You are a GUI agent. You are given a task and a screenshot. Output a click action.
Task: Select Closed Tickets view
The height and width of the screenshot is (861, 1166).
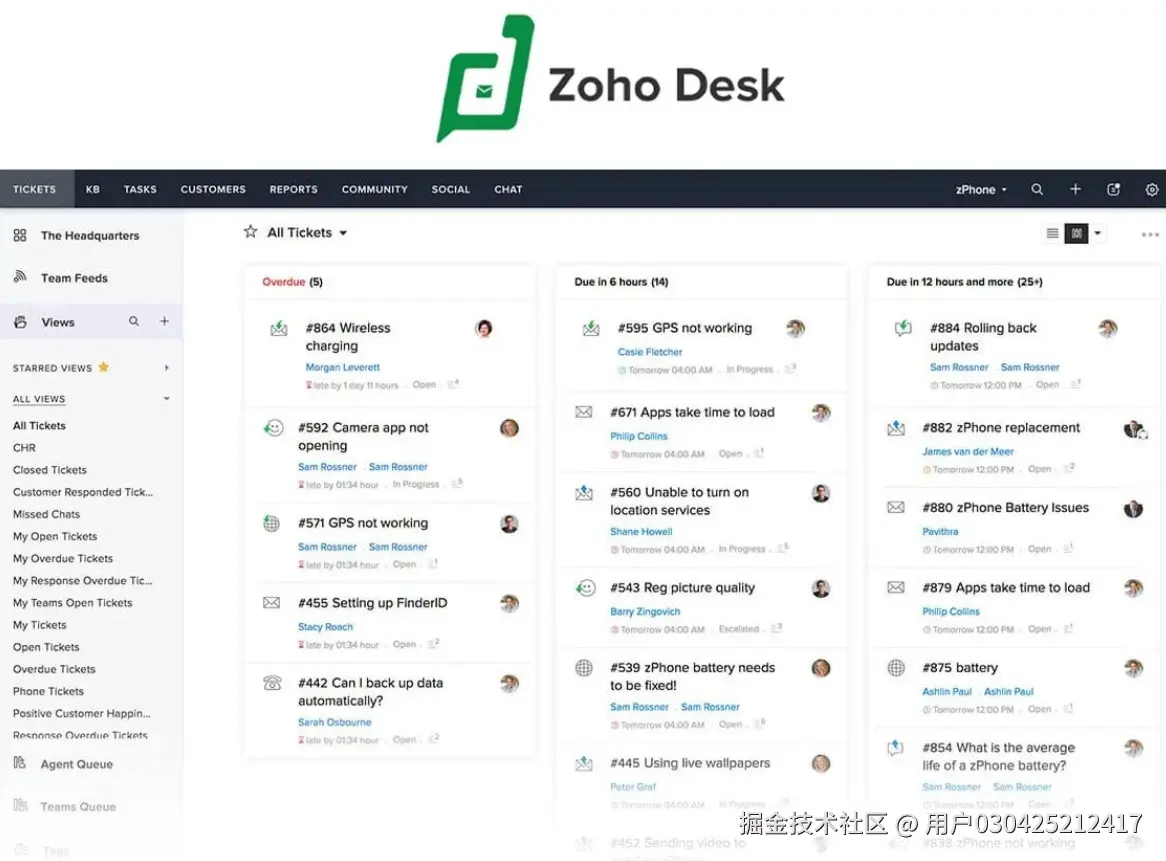(x=50, y=470)
